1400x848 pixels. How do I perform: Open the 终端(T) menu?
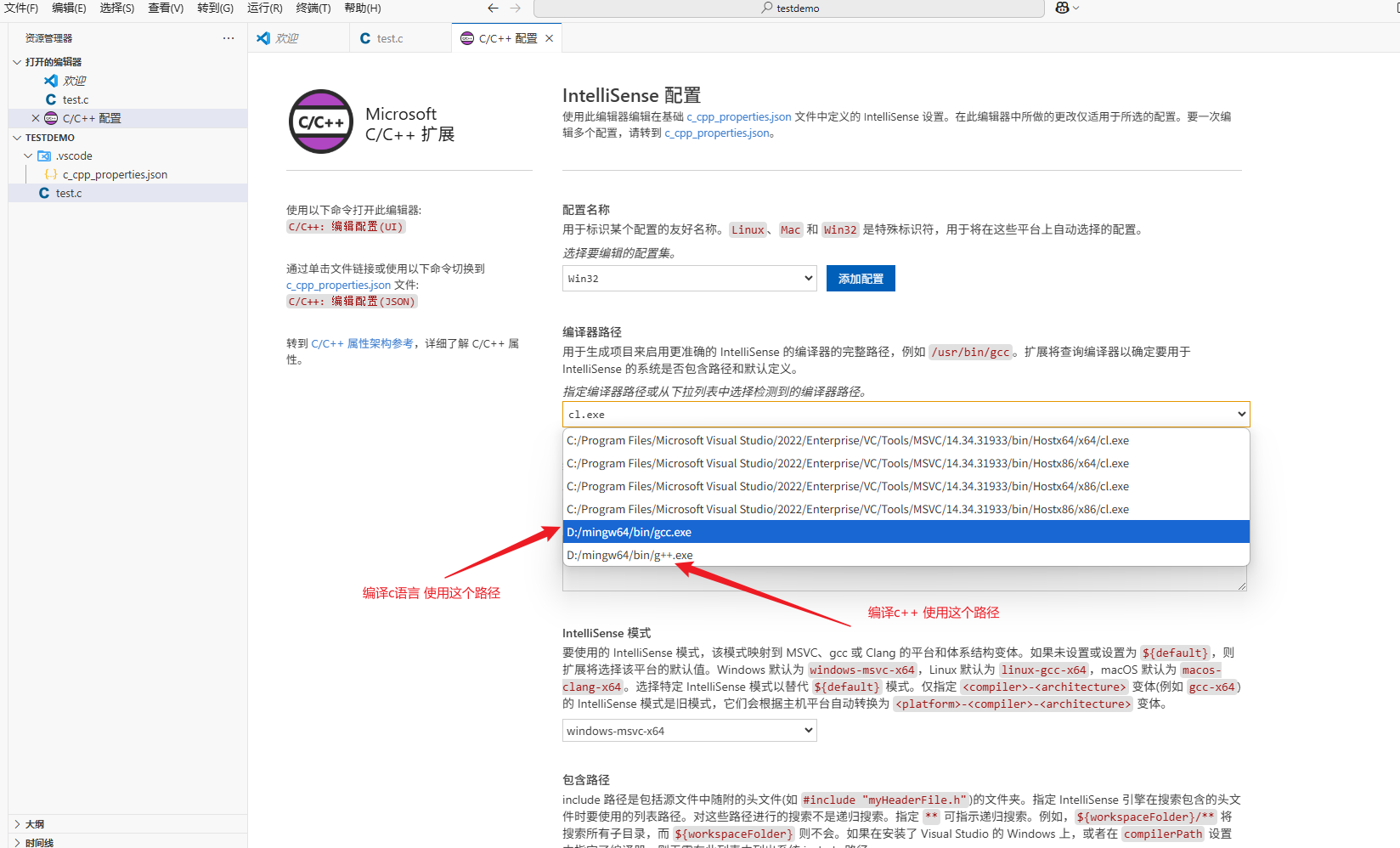coord(313,8)
